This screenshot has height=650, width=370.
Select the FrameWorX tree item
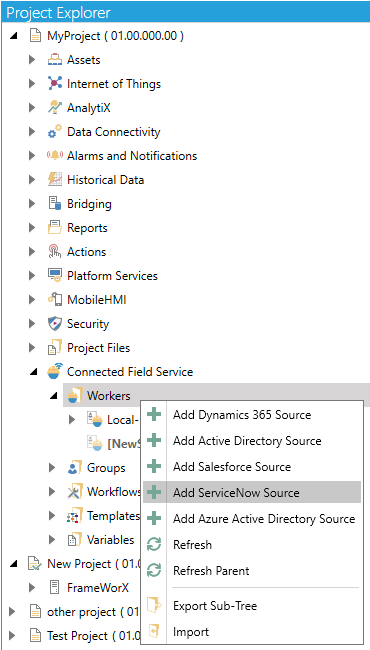98,587
